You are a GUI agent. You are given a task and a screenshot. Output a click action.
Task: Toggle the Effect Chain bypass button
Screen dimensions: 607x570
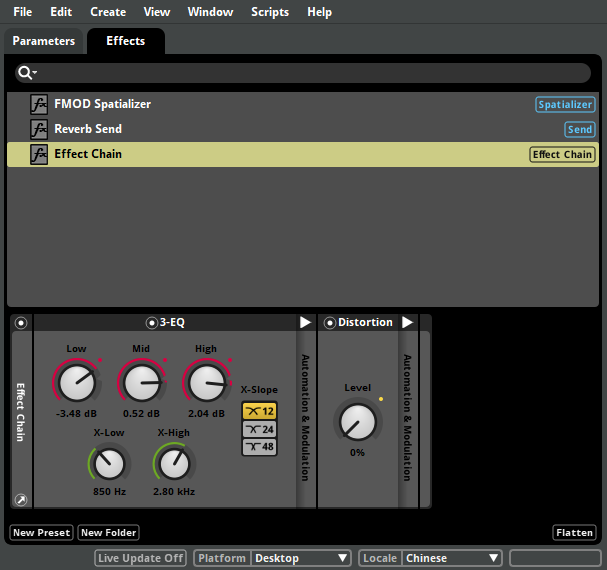pyautogui.click(x=21, y=323)
